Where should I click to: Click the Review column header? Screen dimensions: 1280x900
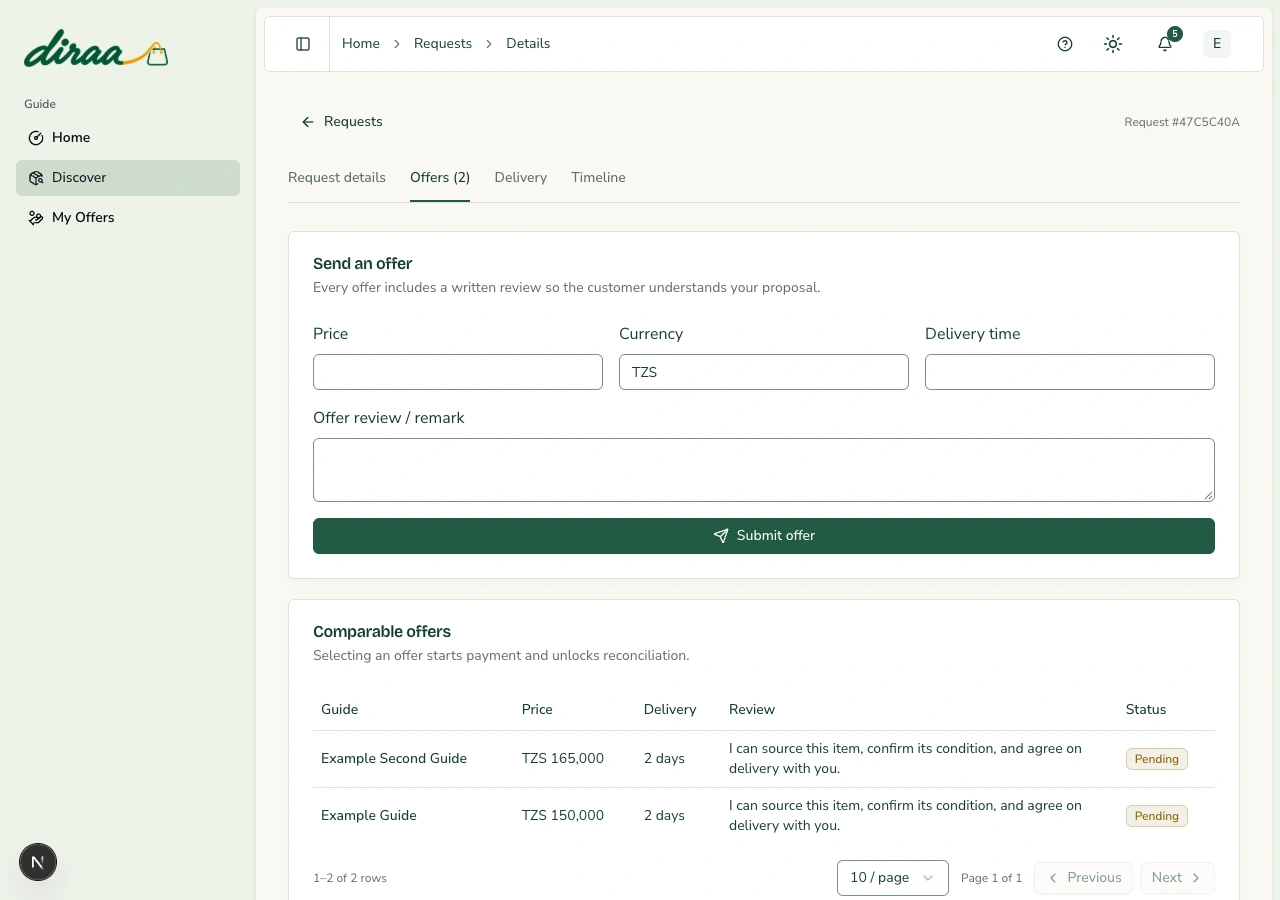[752, 710]
